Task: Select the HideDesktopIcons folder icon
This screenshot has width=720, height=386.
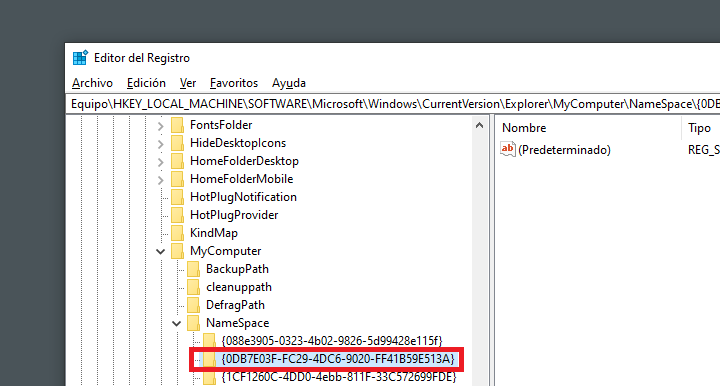Action: pos(177,143)
